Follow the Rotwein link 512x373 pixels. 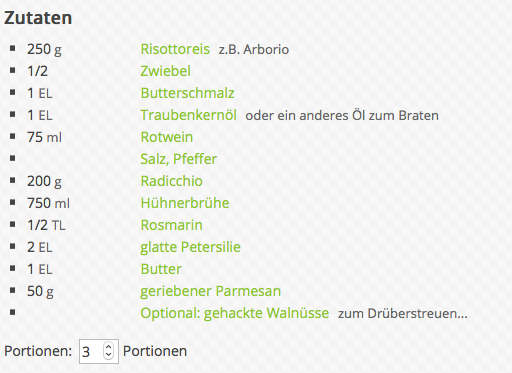point(167,137)
